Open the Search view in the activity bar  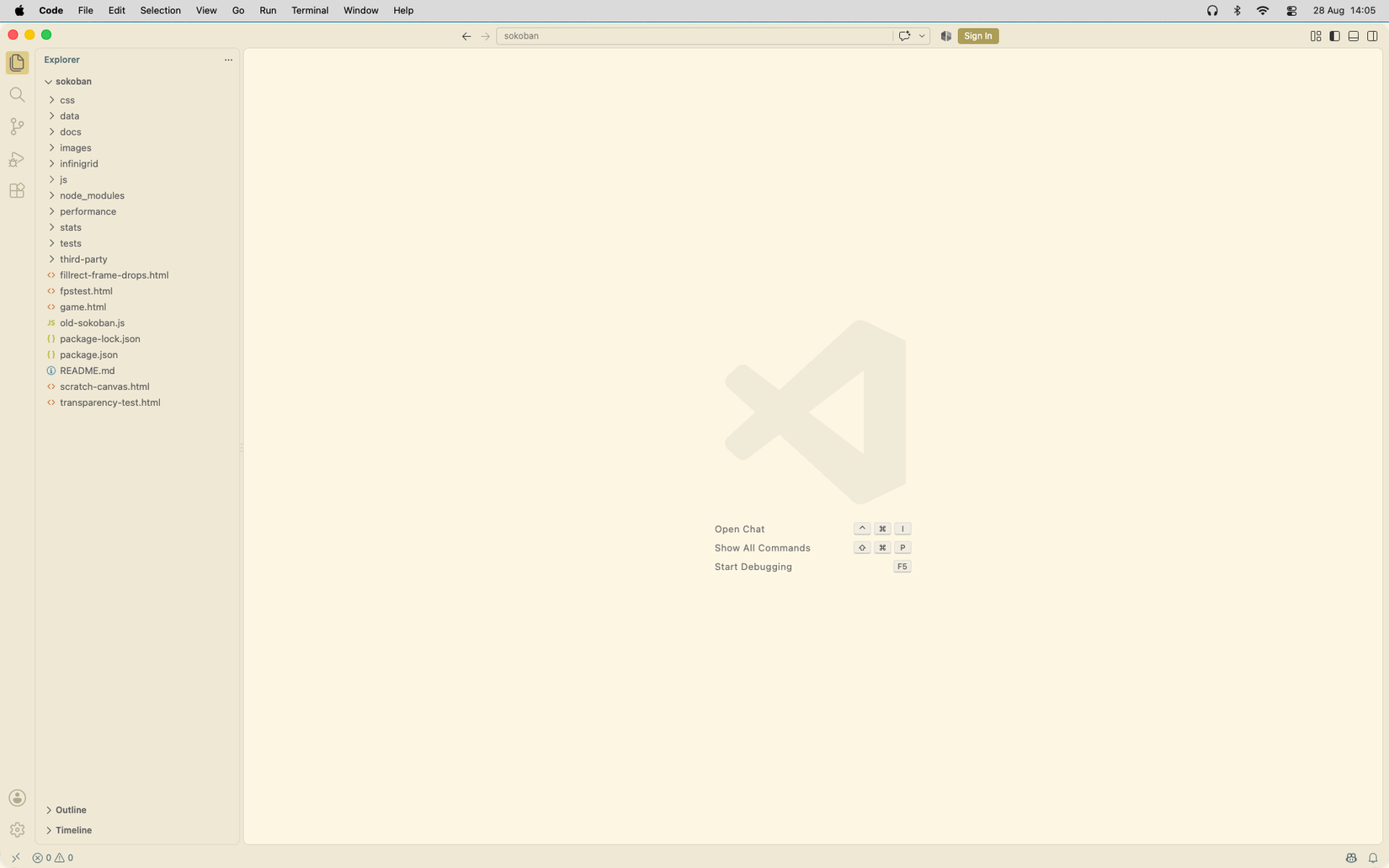(17, 94)
